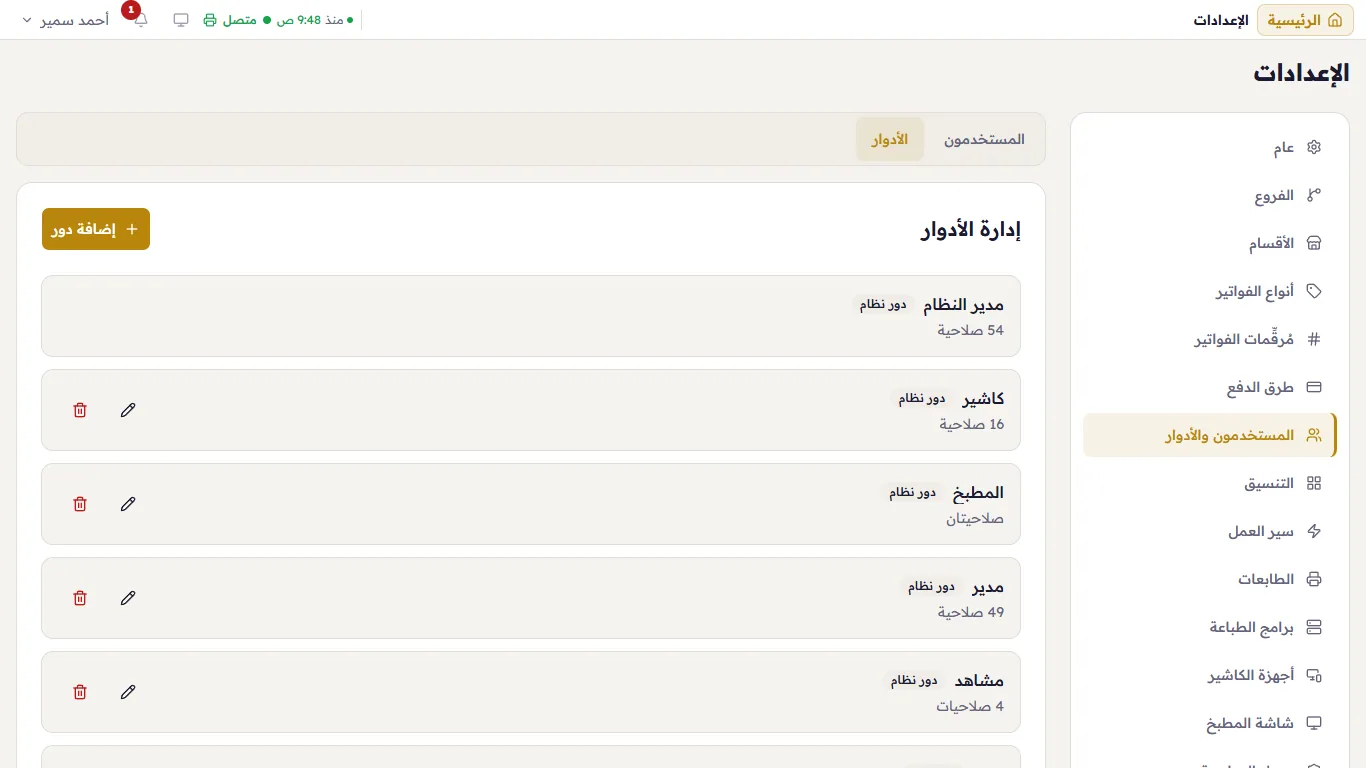The height and width of the screenshot is (768, 1366).
Task: Click the green printer status icon
Action: click(210, 20)
